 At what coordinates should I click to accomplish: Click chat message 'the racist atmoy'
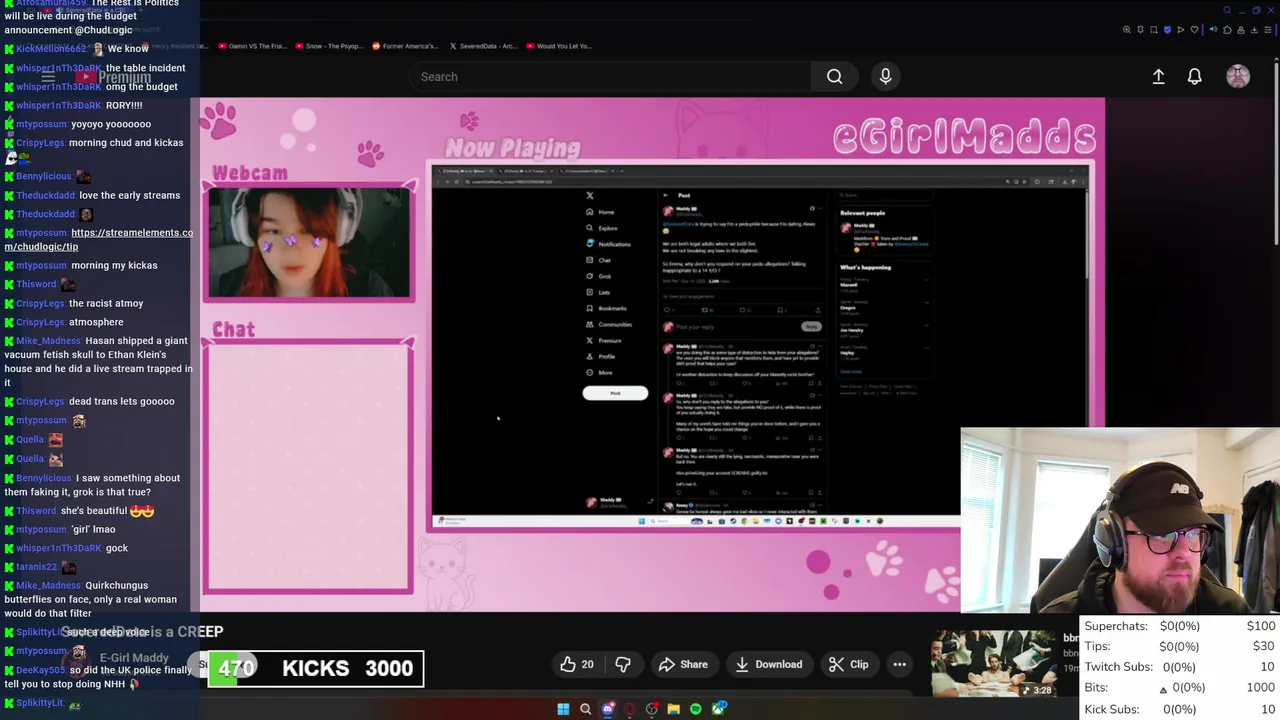click(x=106, y=303)
